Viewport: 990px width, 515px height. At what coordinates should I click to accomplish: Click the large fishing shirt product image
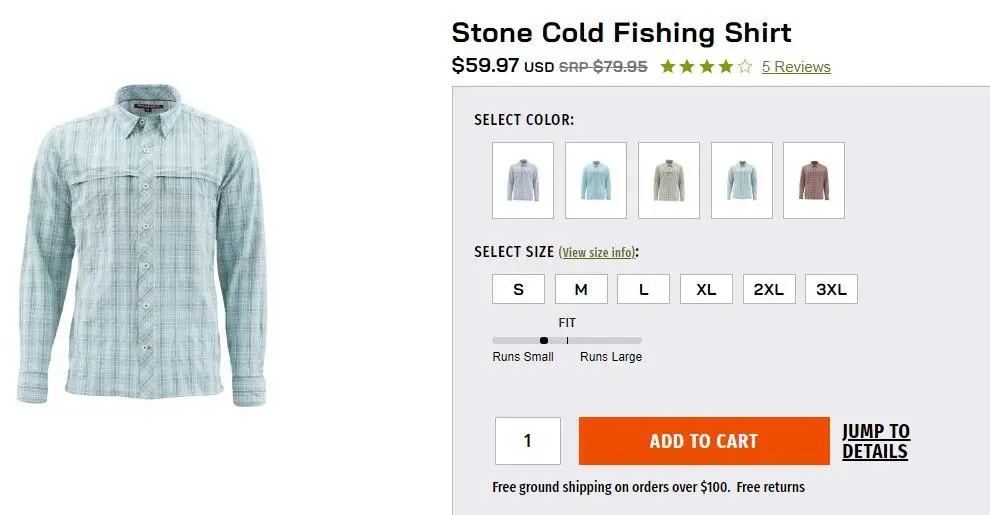tap(142, 245)
